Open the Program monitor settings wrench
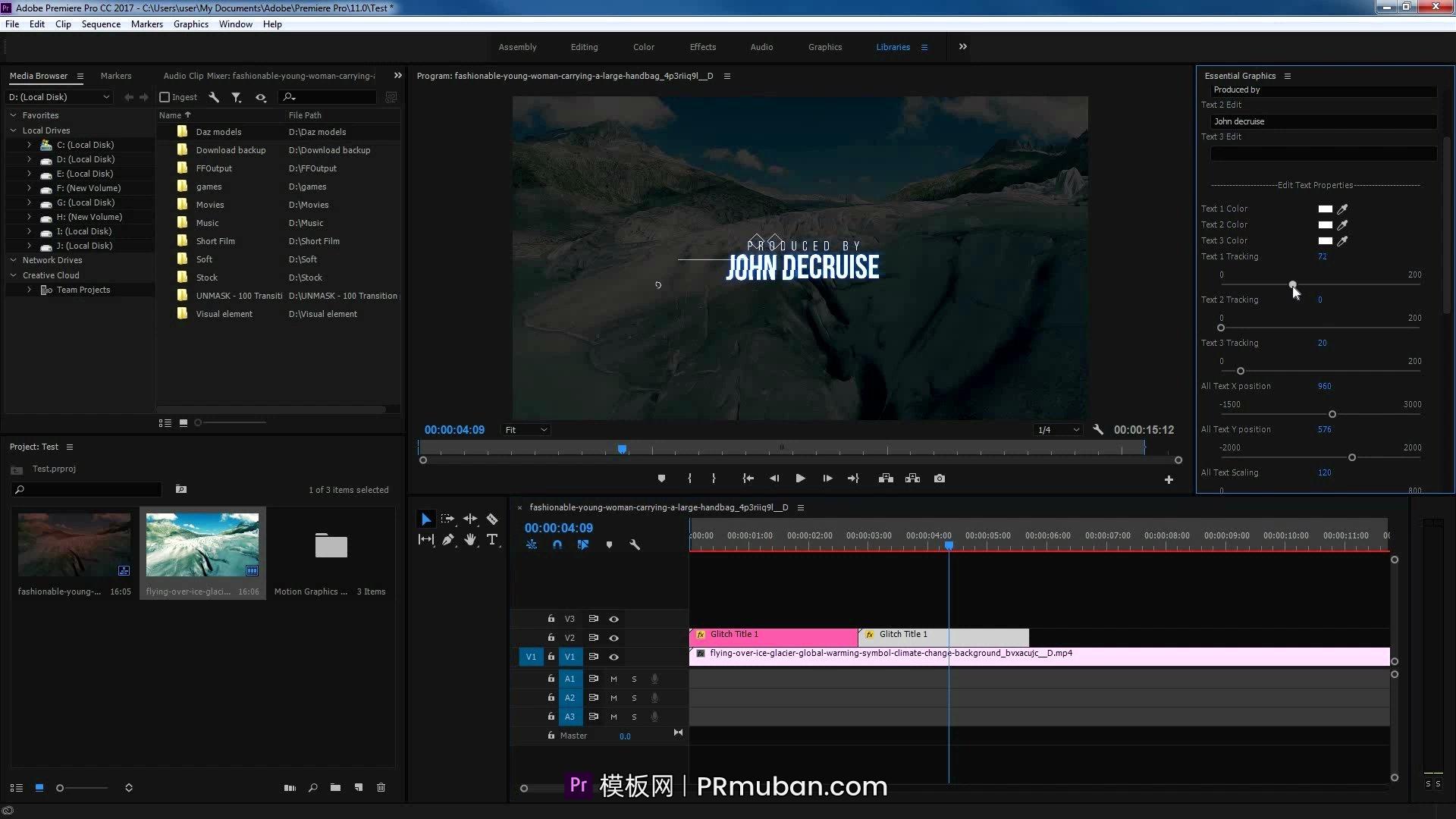 1098,430
